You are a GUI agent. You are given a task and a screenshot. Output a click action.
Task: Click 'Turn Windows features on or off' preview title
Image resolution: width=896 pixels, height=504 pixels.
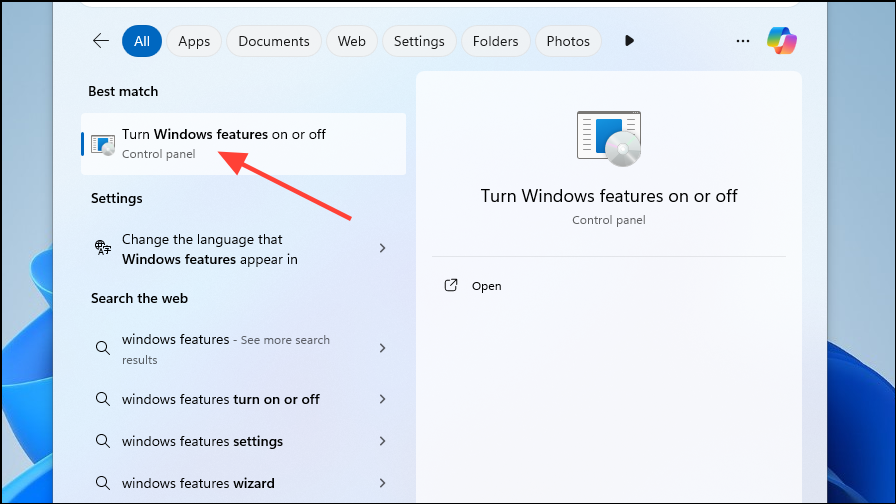point(609,196)
